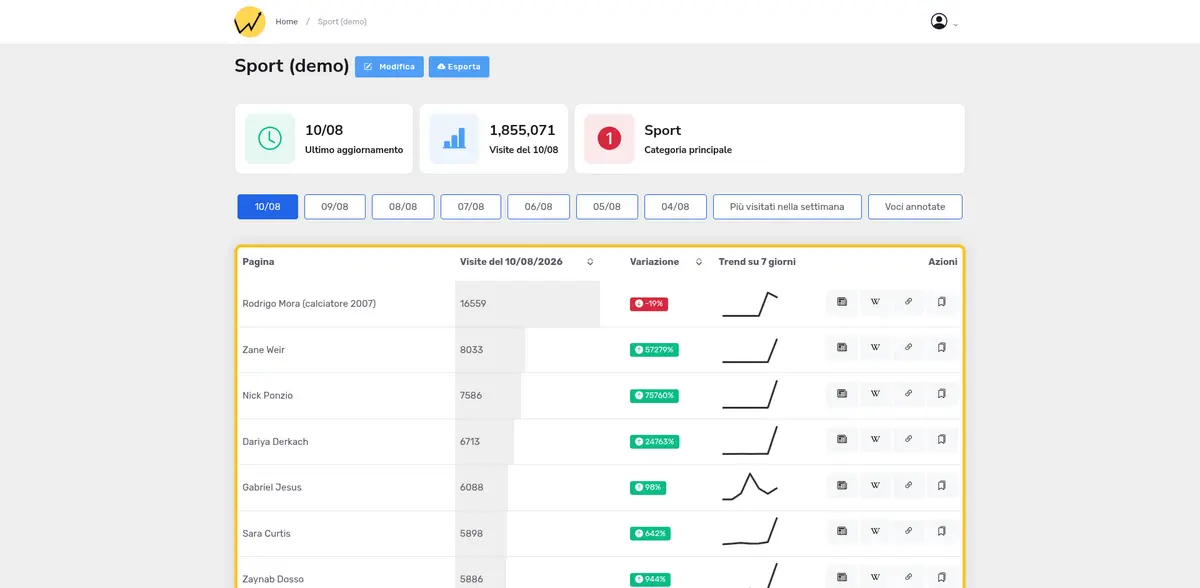Select the 10/08 date tab

[x=267, y=207]
